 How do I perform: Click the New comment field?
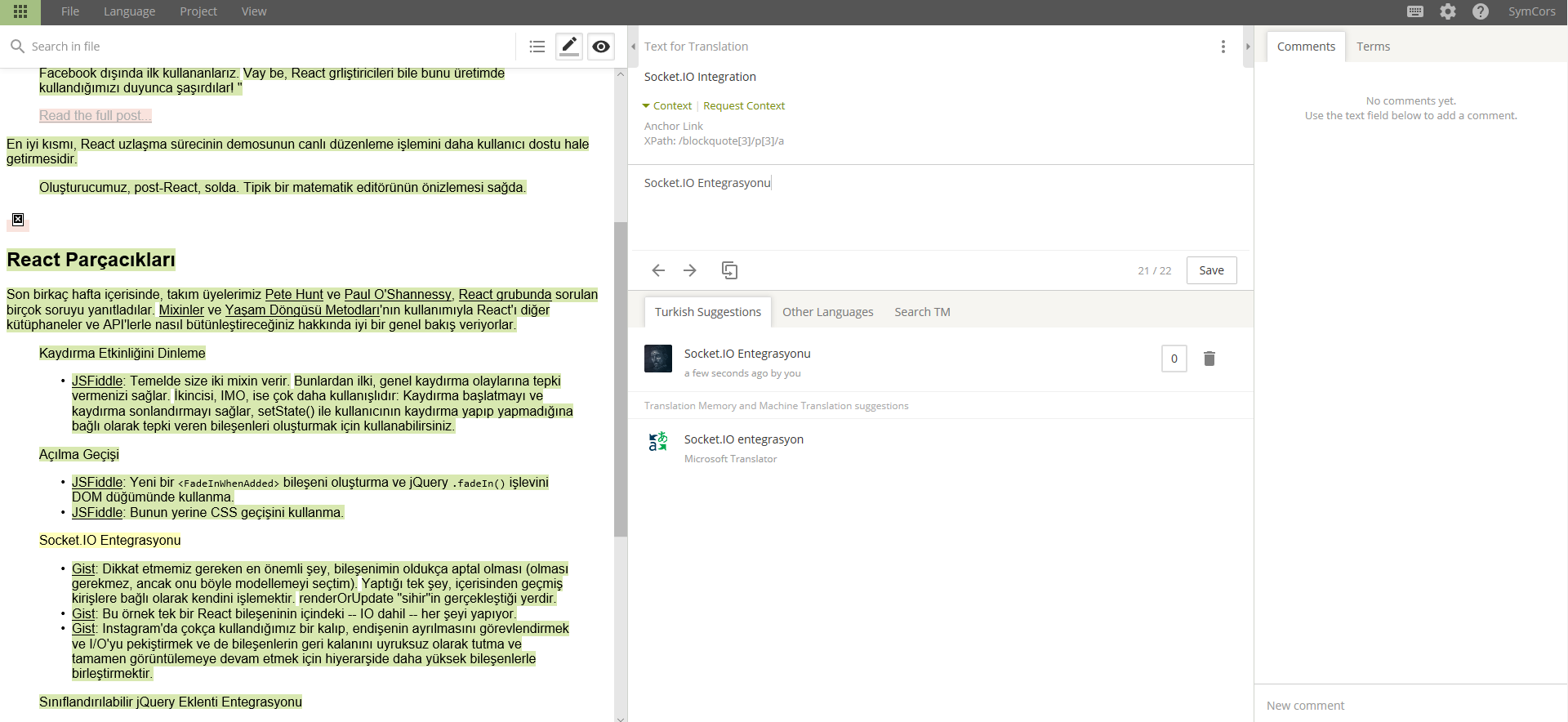[1411, 706]
